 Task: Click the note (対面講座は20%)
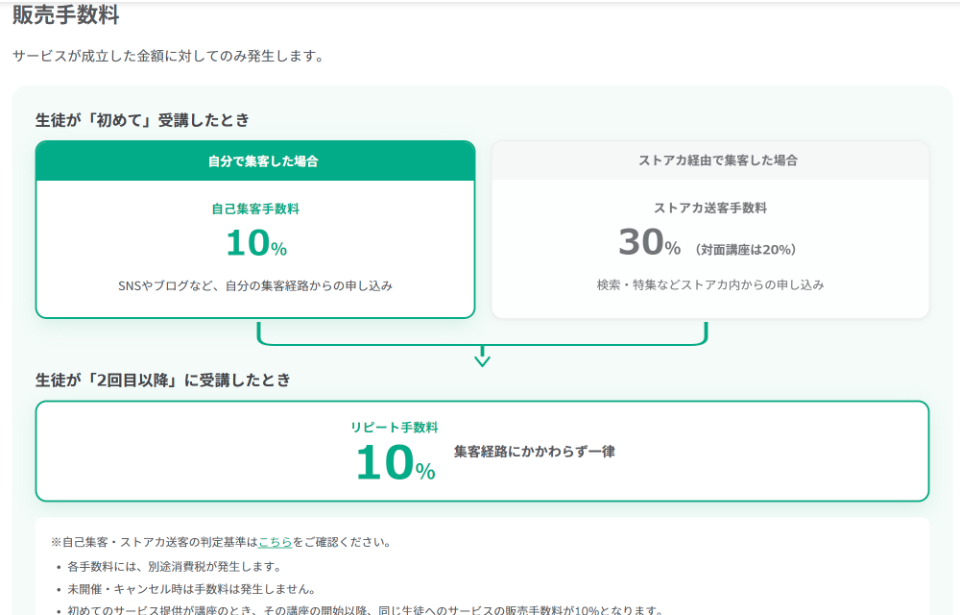pos(746,249)
